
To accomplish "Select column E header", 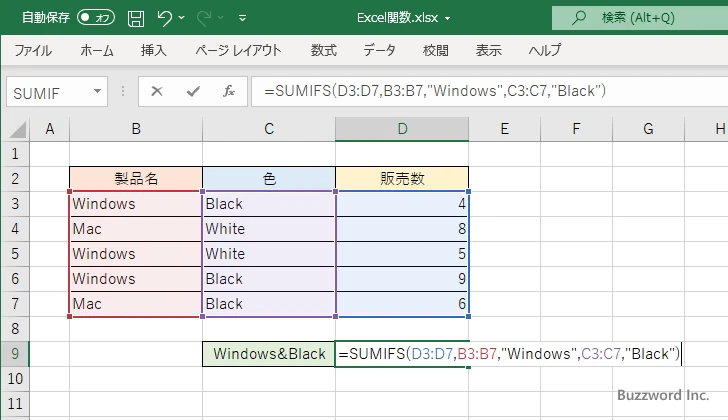I will click(x=505, y=129).
